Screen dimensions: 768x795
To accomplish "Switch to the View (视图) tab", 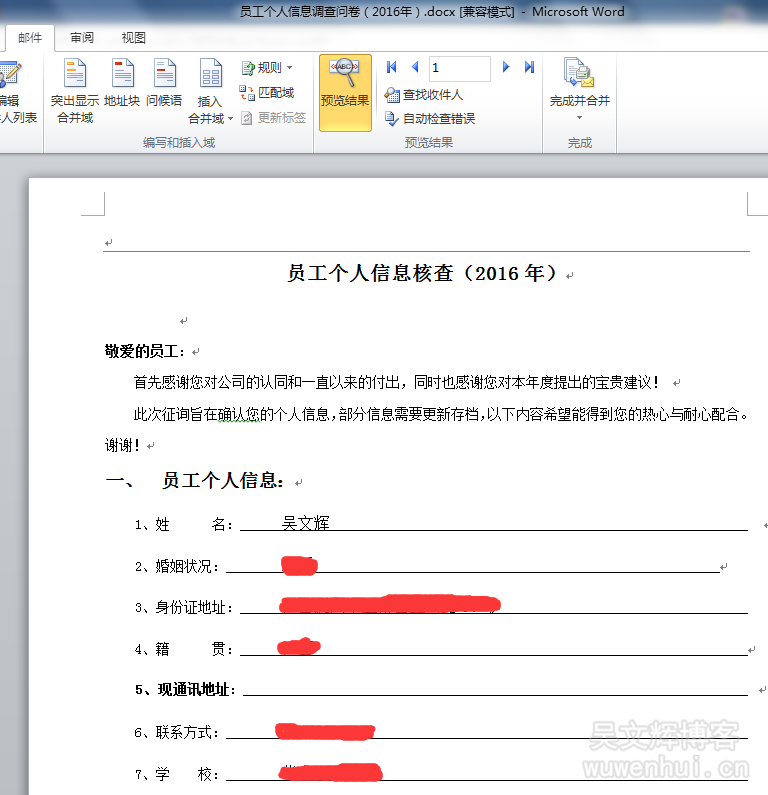I will tap(133, 38).
